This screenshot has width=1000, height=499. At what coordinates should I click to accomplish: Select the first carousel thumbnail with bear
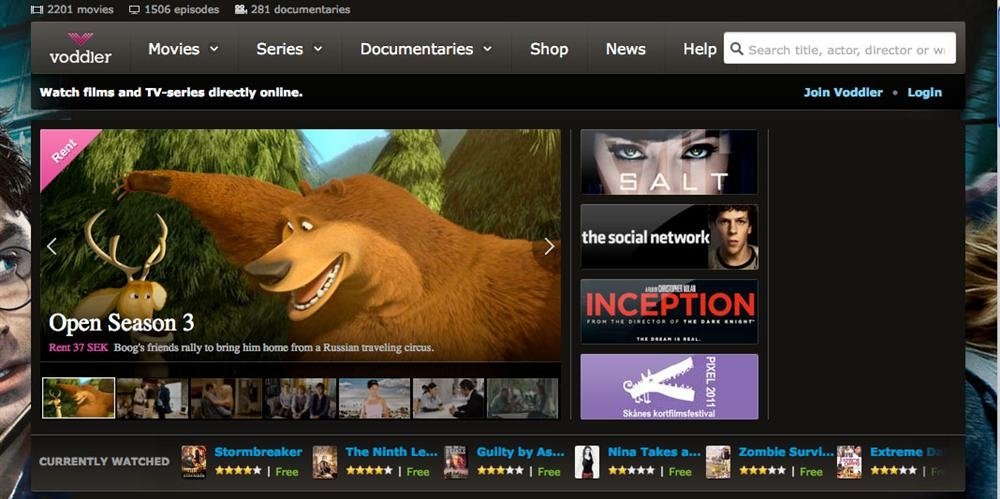click(x=78, y=398)
